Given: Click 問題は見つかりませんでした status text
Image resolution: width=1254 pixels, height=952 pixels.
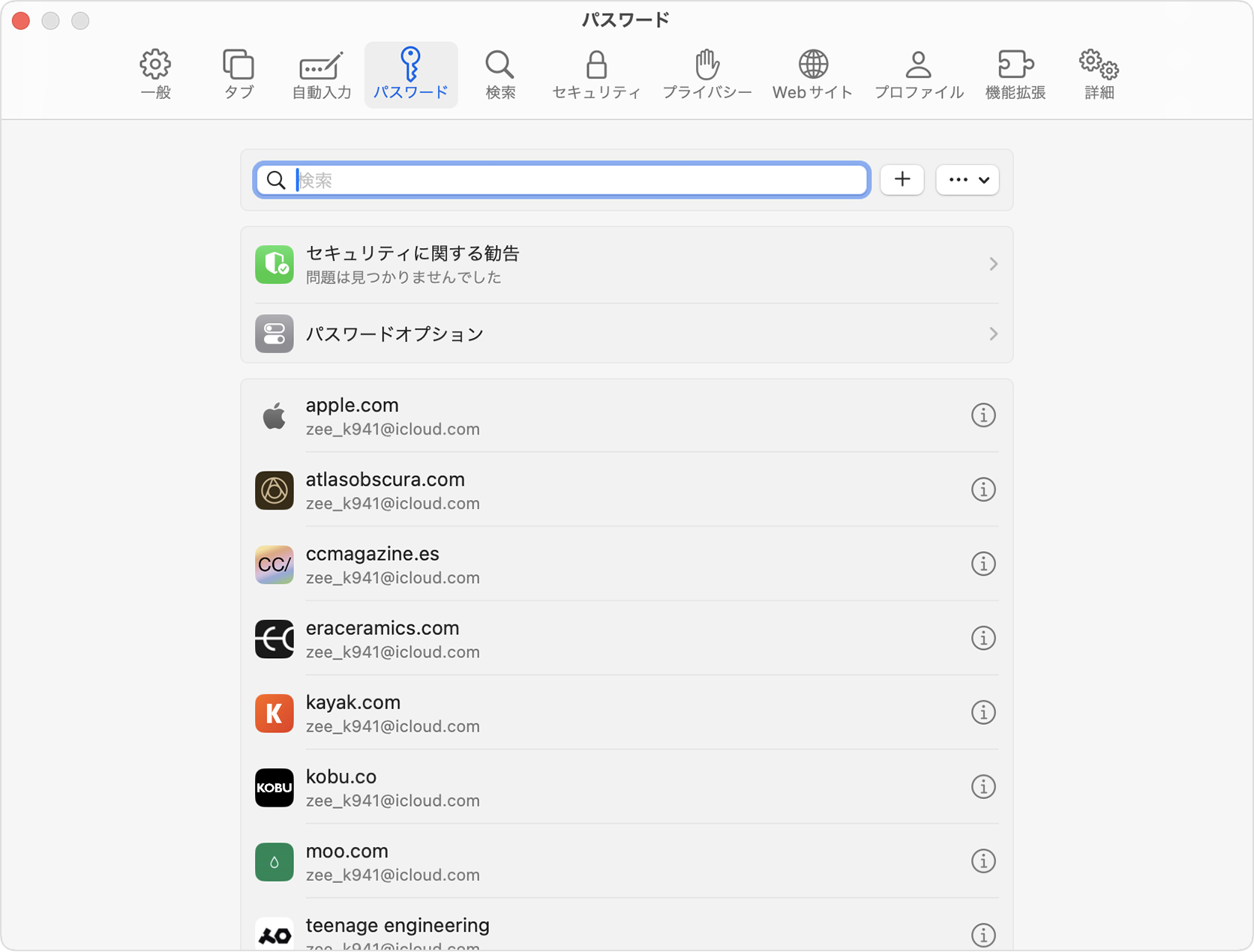Looking at the screenshot, I should 403,277.
